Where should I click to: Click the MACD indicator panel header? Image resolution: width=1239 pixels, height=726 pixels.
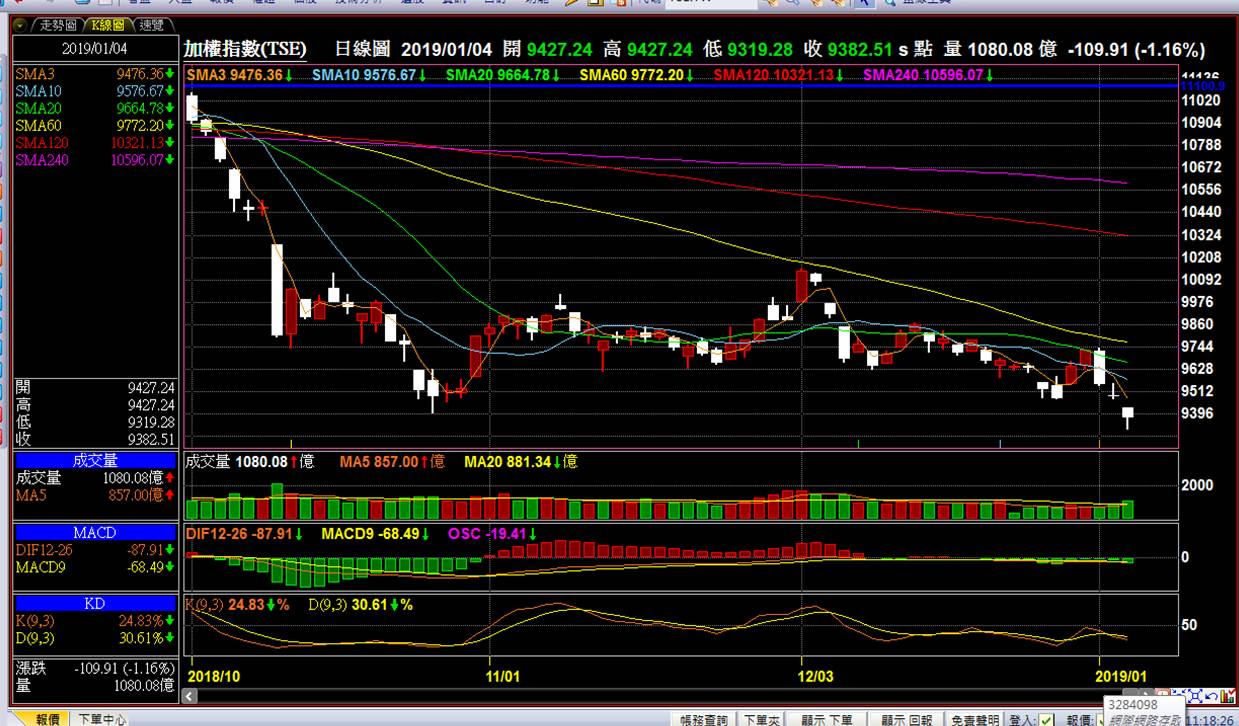(95, 532)
